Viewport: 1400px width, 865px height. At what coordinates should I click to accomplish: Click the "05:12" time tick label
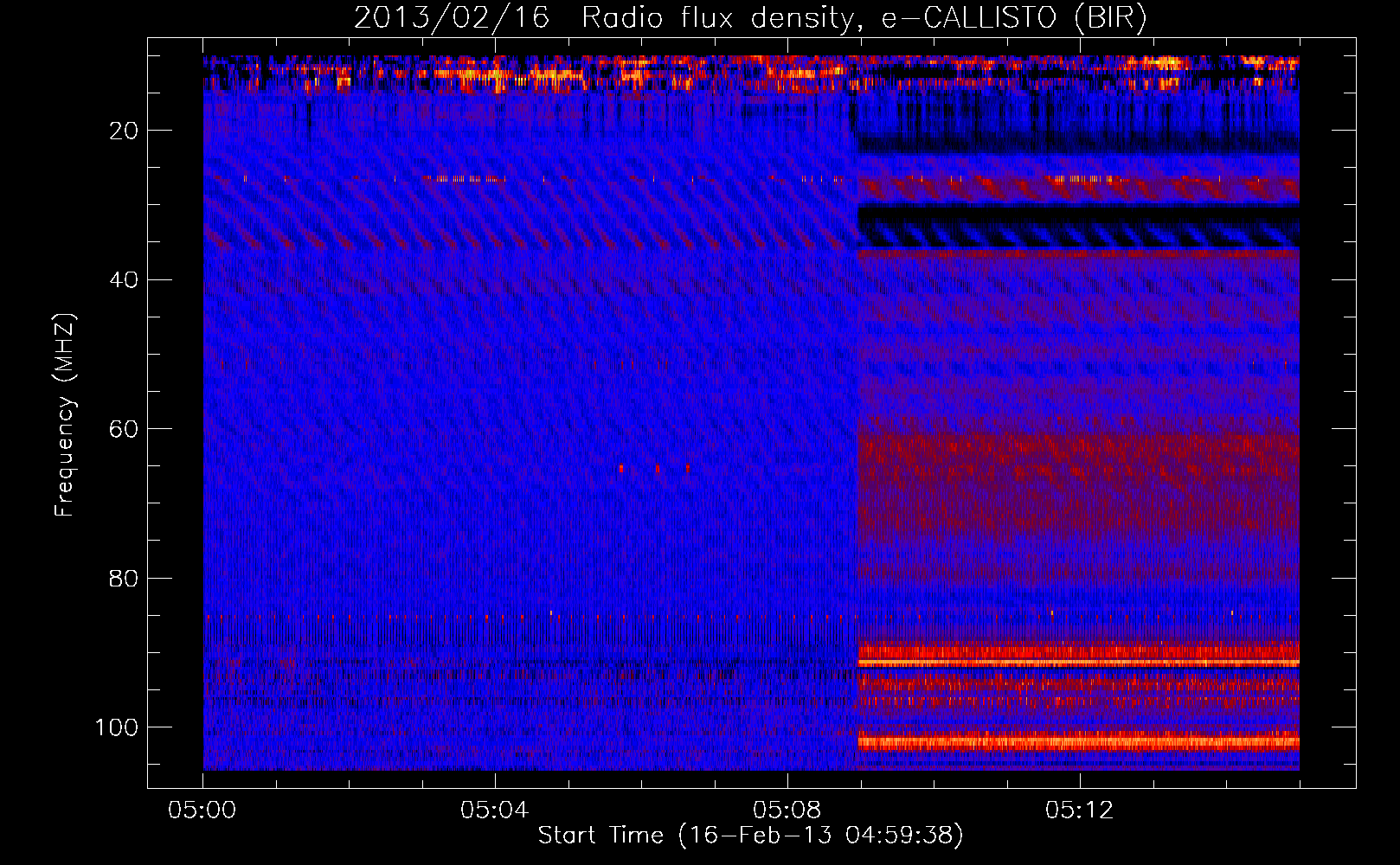coord(1080,810)
